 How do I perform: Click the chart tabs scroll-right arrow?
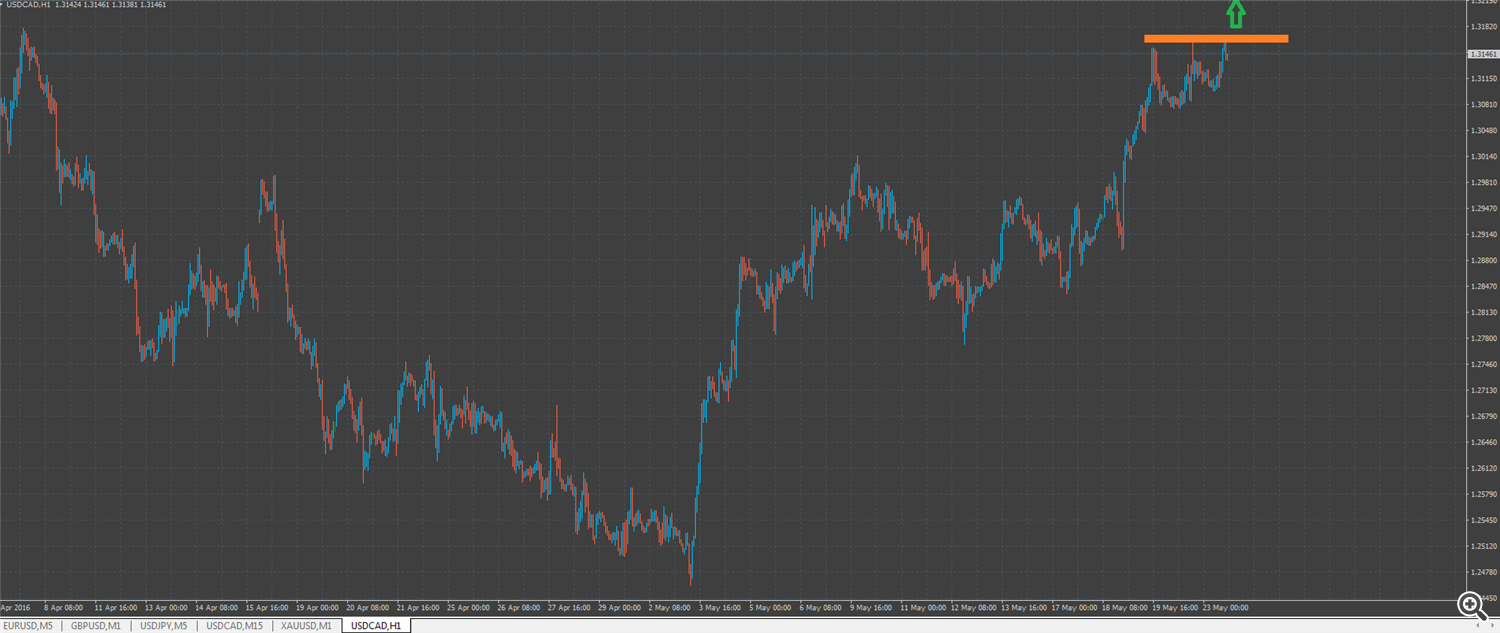1491,626
